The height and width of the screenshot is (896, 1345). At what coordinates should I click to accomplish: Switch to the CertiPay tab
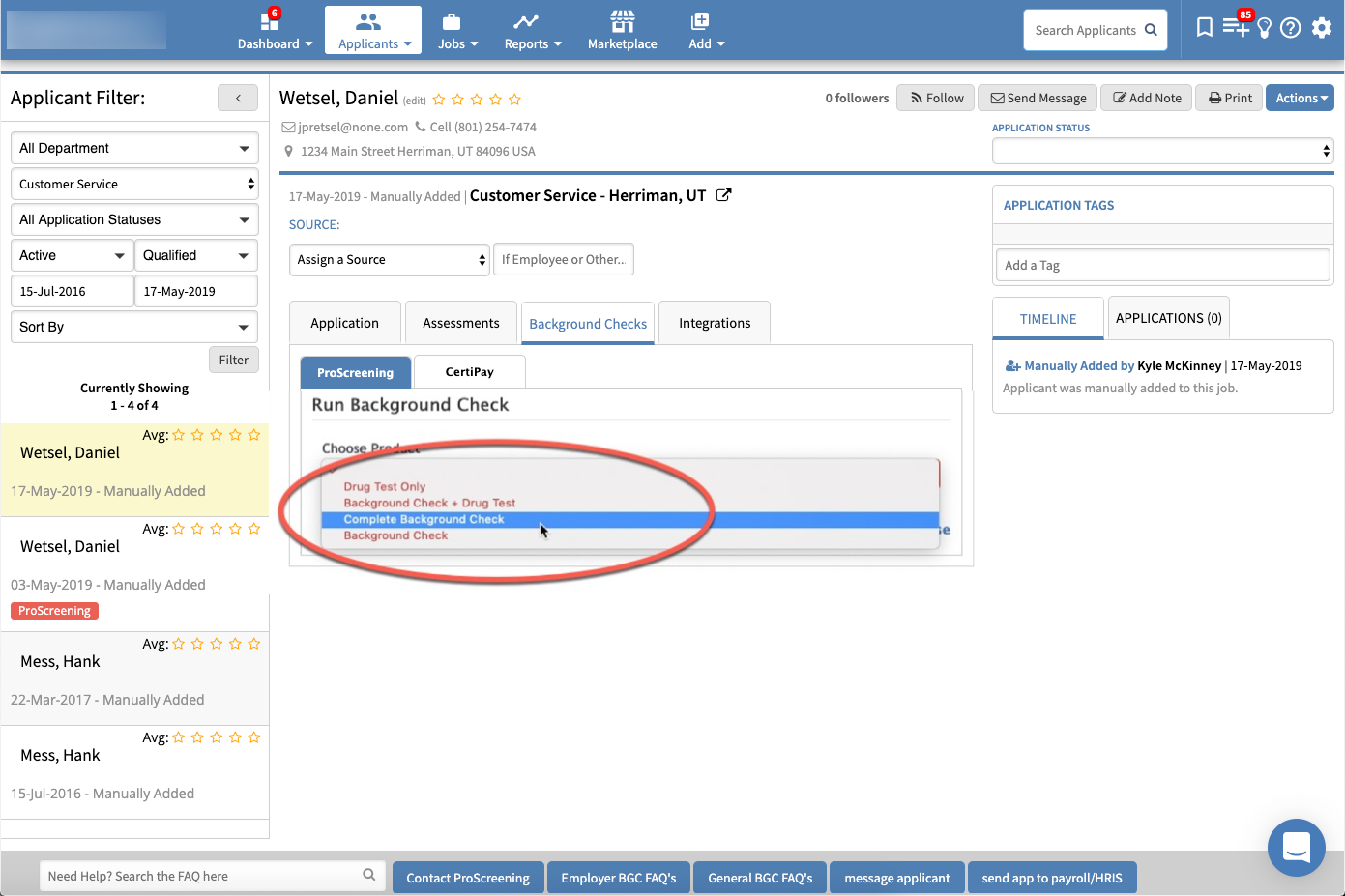469,372
